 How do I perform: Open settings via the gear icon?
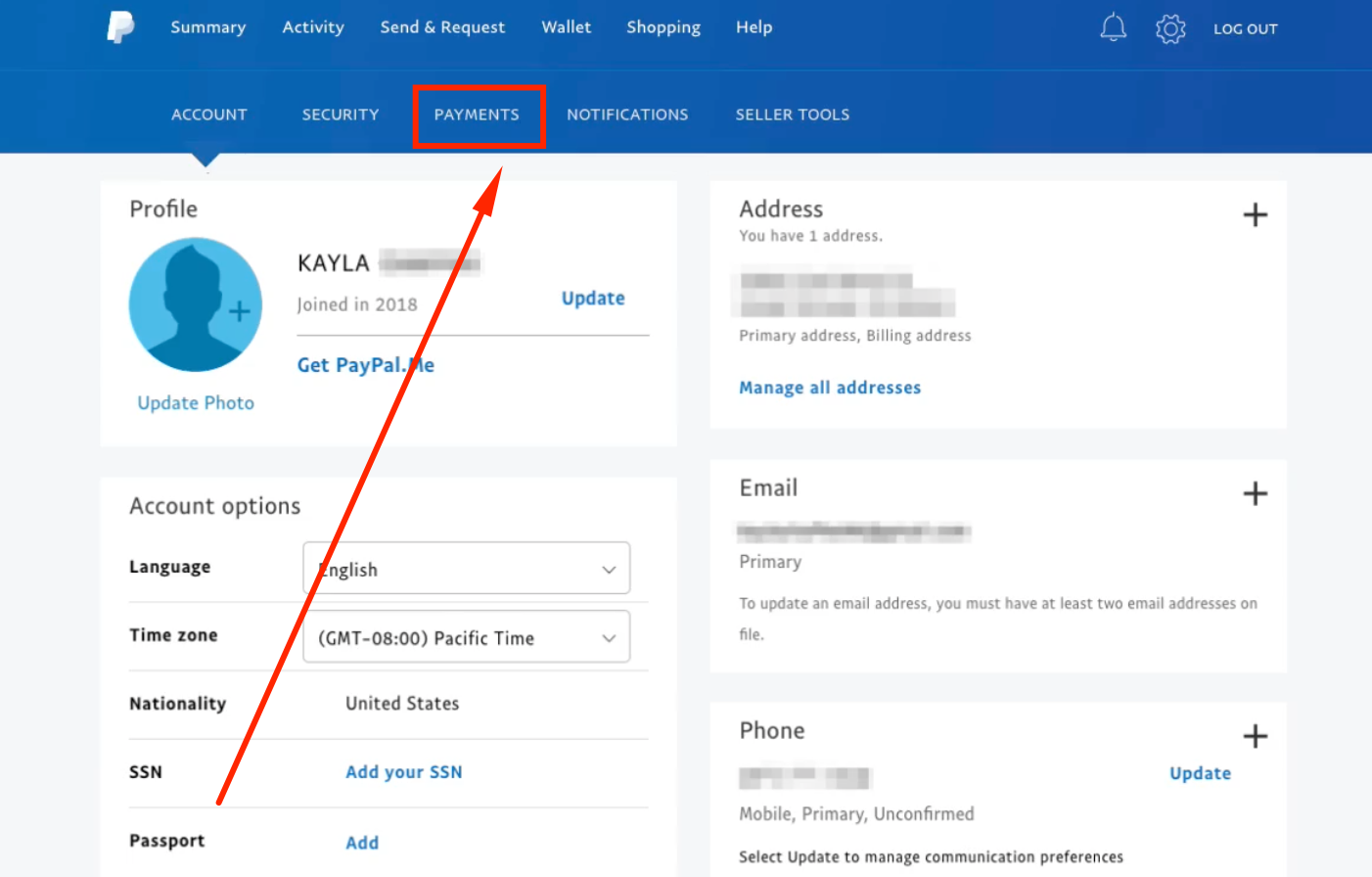pyautogui.click(x=1170, y=28)
